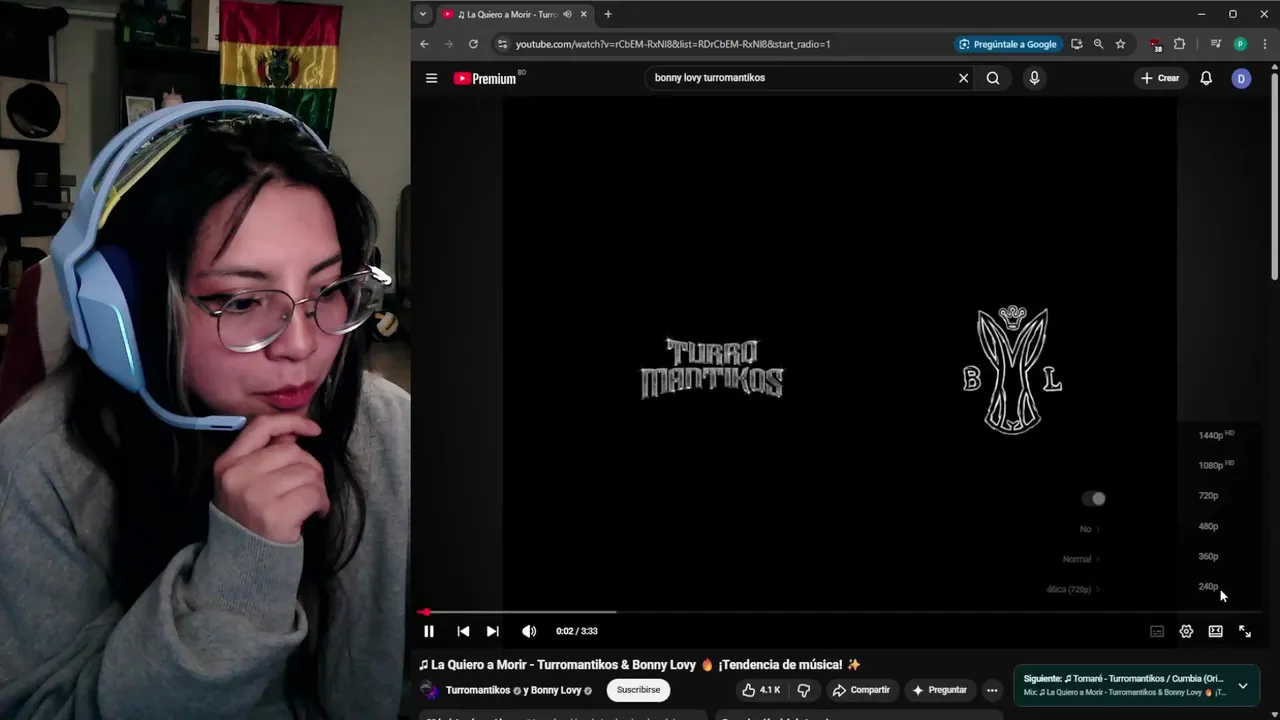Open the 'Normal' playback speed submenu
The height and width of the screenshot is (720, 1280).
click(x=1080, y=559)
